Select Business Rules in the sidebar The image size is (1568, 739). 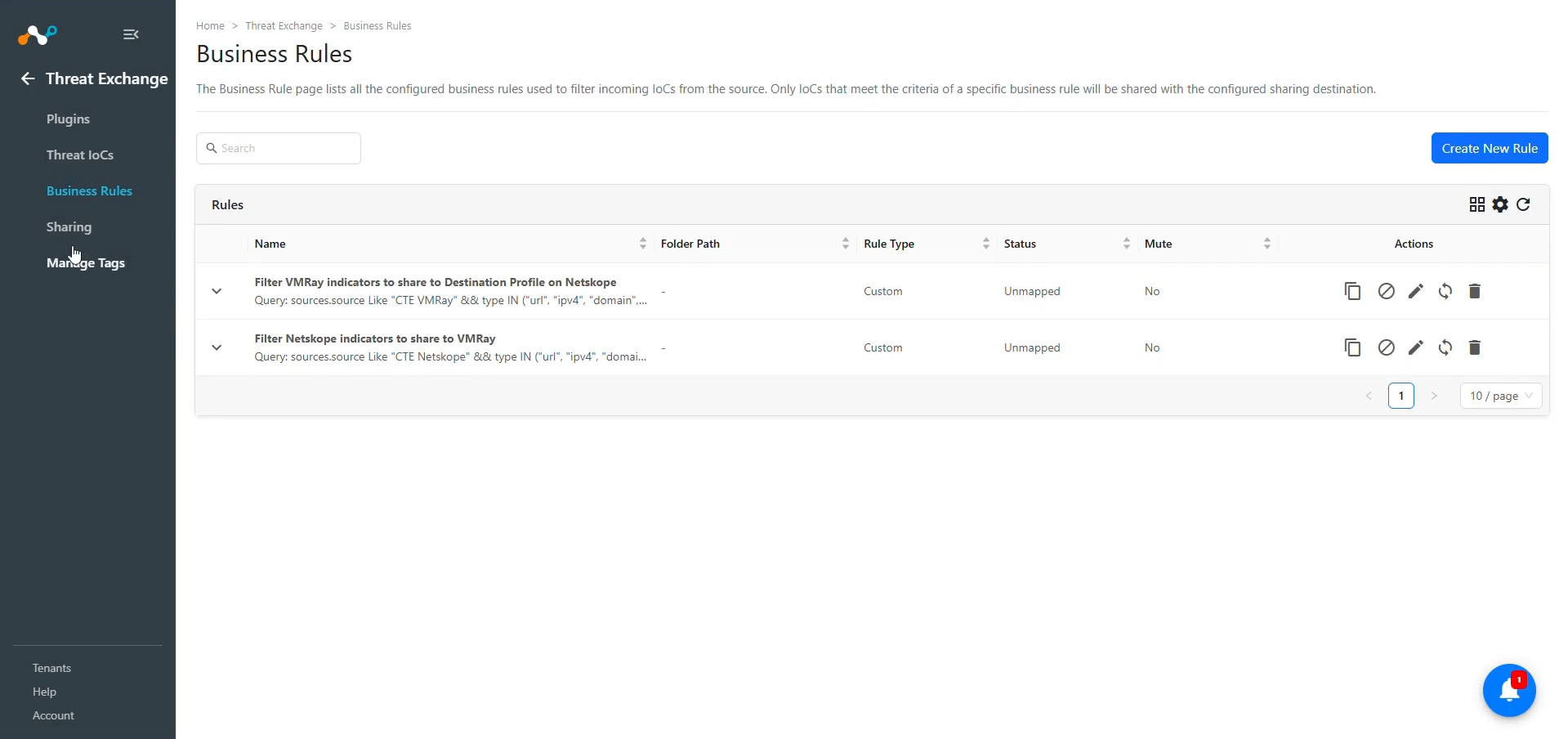tap(89, 191)
